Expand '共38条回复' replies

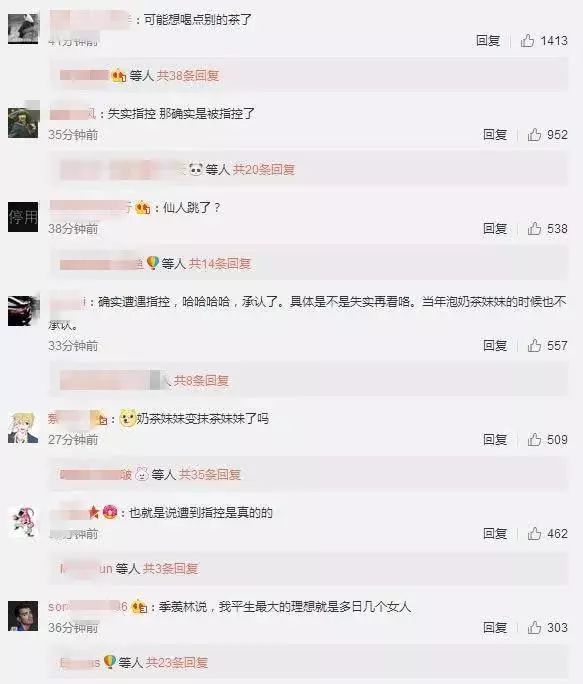click(188, 75)
